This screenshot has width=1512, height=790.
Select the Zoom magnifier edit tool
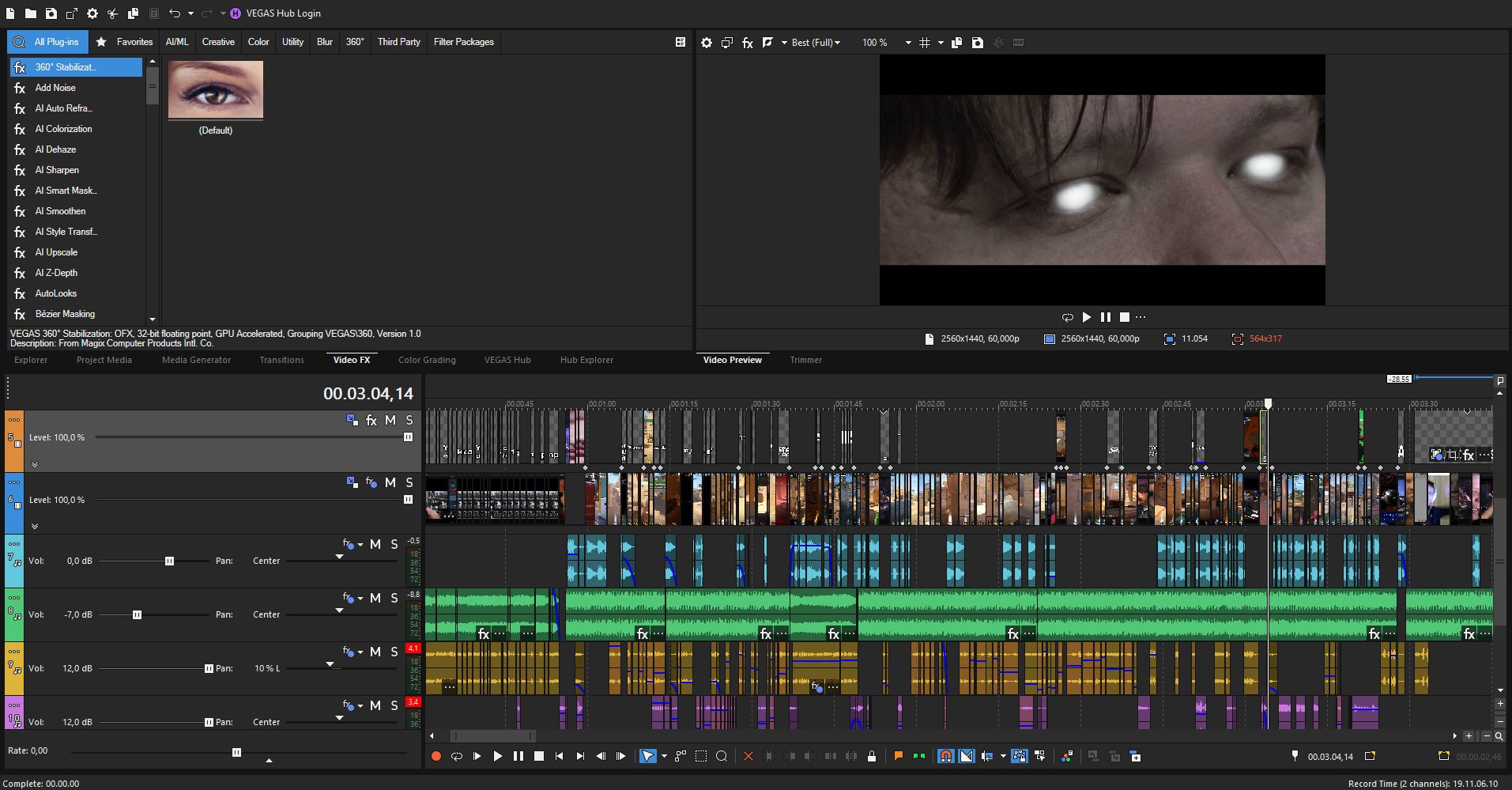point(721,756)
